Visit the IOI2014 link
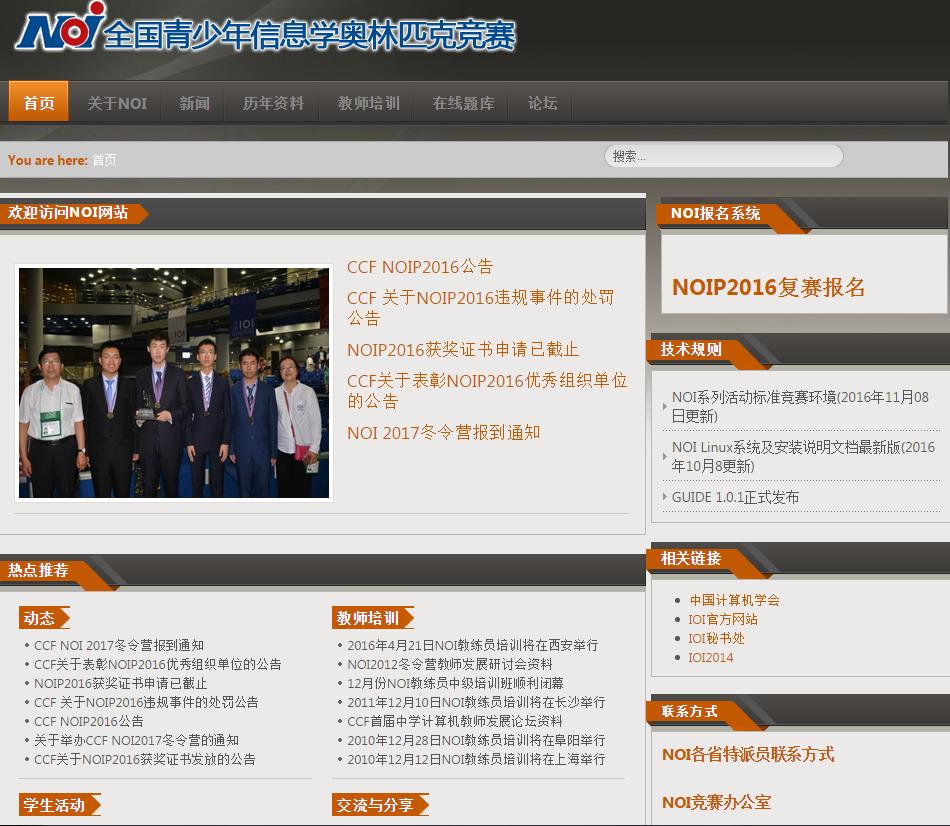 [711, 658]
